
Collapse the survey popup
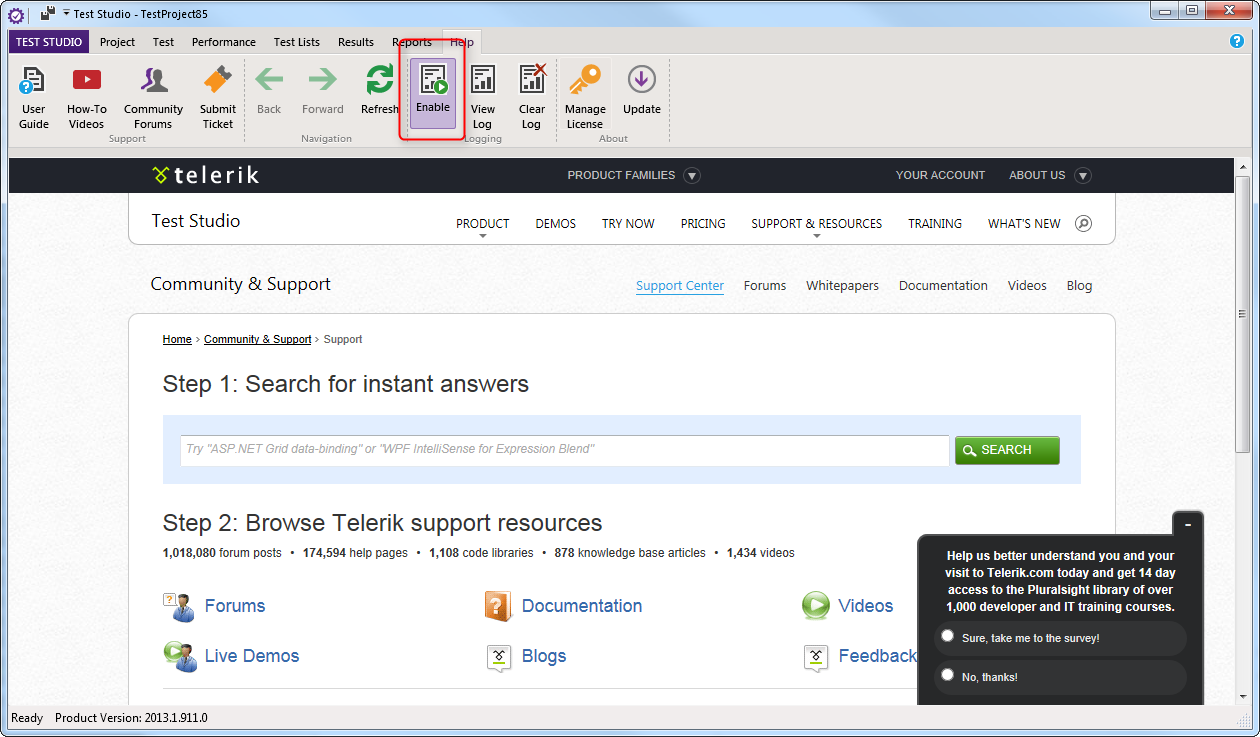click(1188, 524)
